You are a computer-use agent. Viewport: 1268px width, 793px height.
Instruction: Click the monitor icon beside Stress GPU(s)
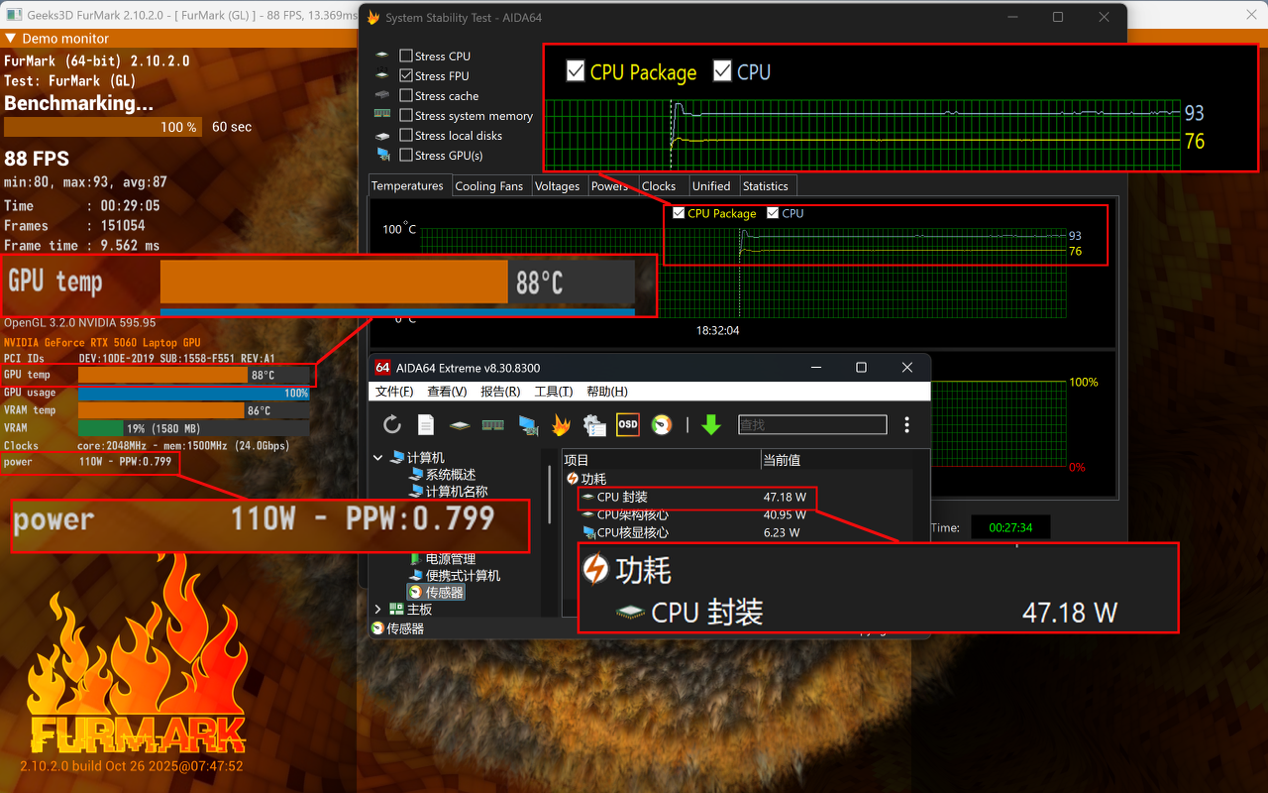[x=383, y=155]
